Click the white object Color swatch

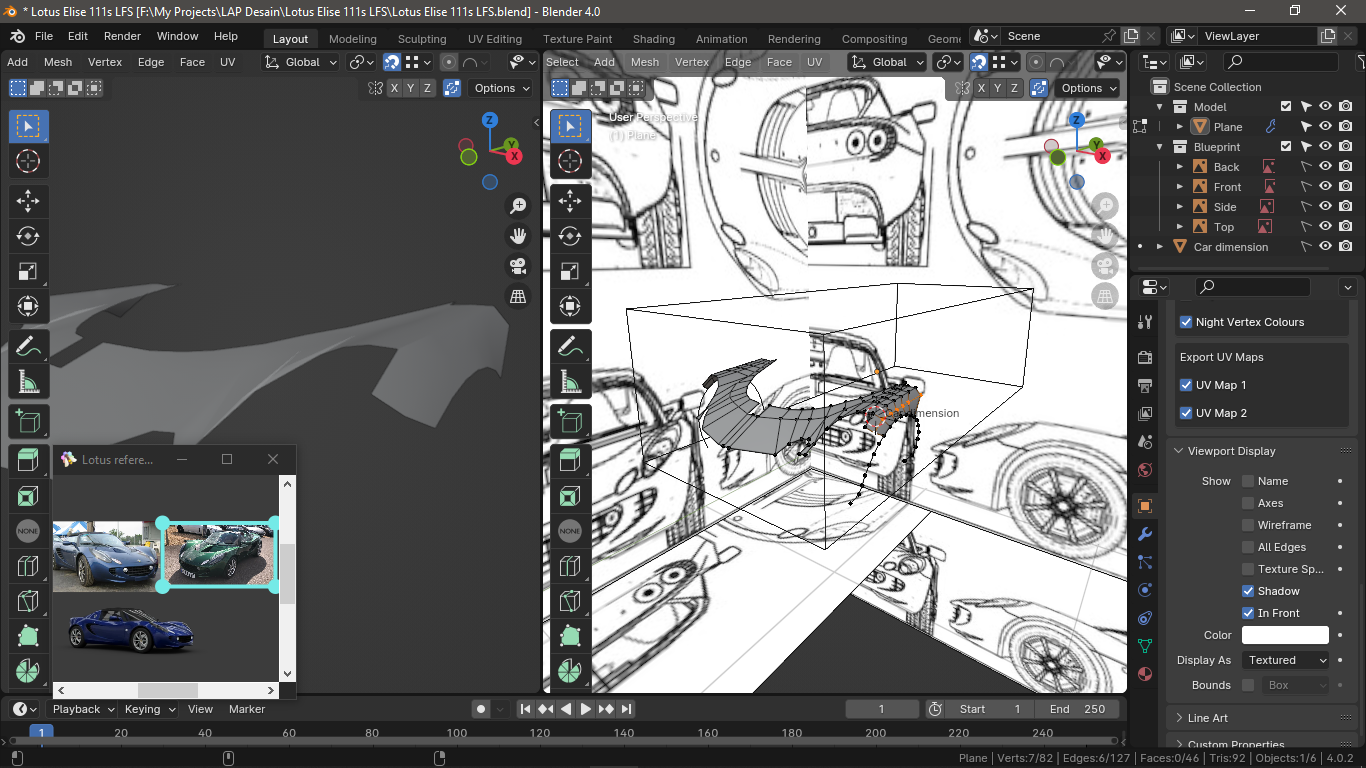(1285, 635)
